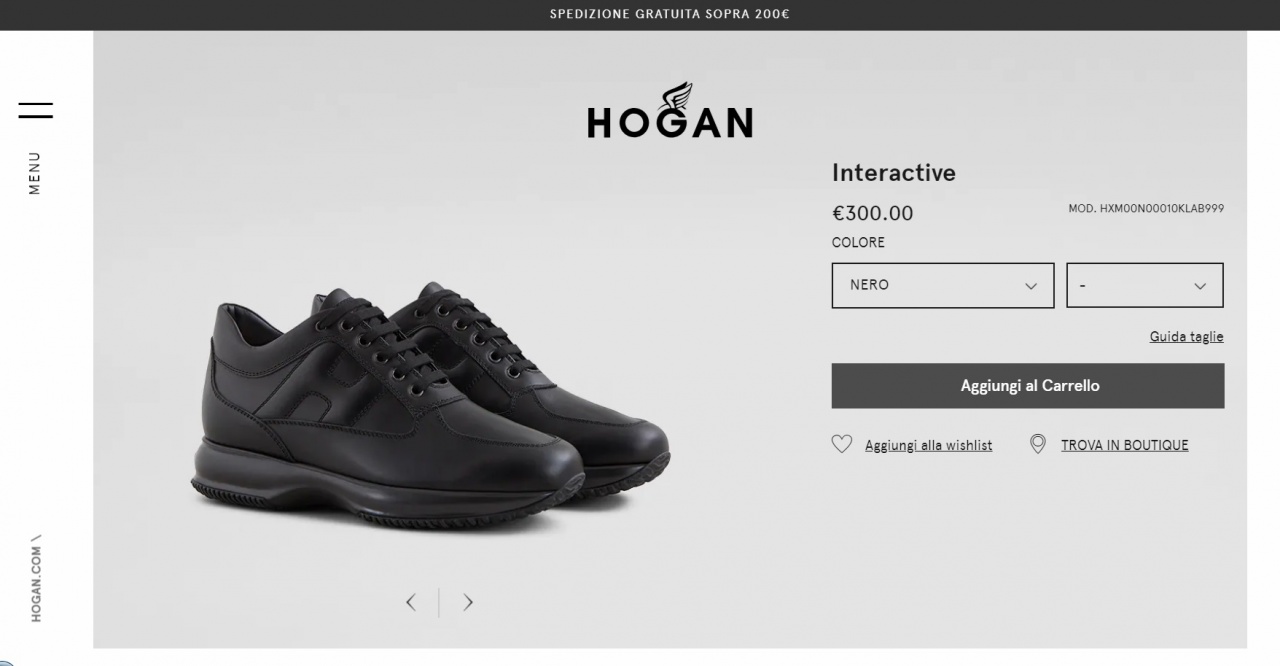
Task: Click the vertical MENU label
Action: click(x=35, y=173)
